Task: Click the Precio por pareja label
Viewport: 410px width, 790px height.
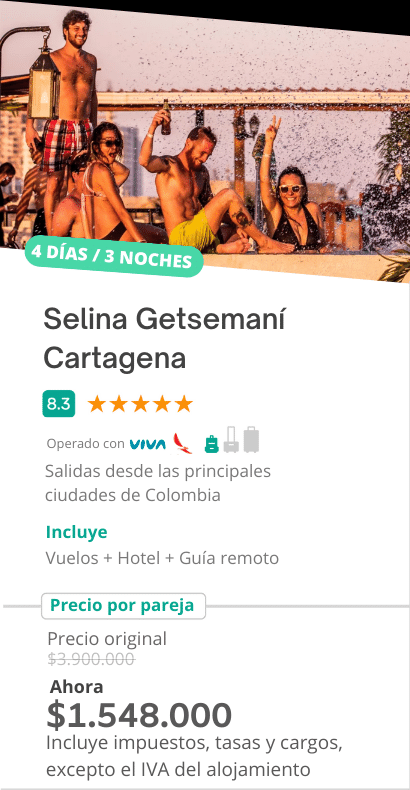Action: (123, 606)
